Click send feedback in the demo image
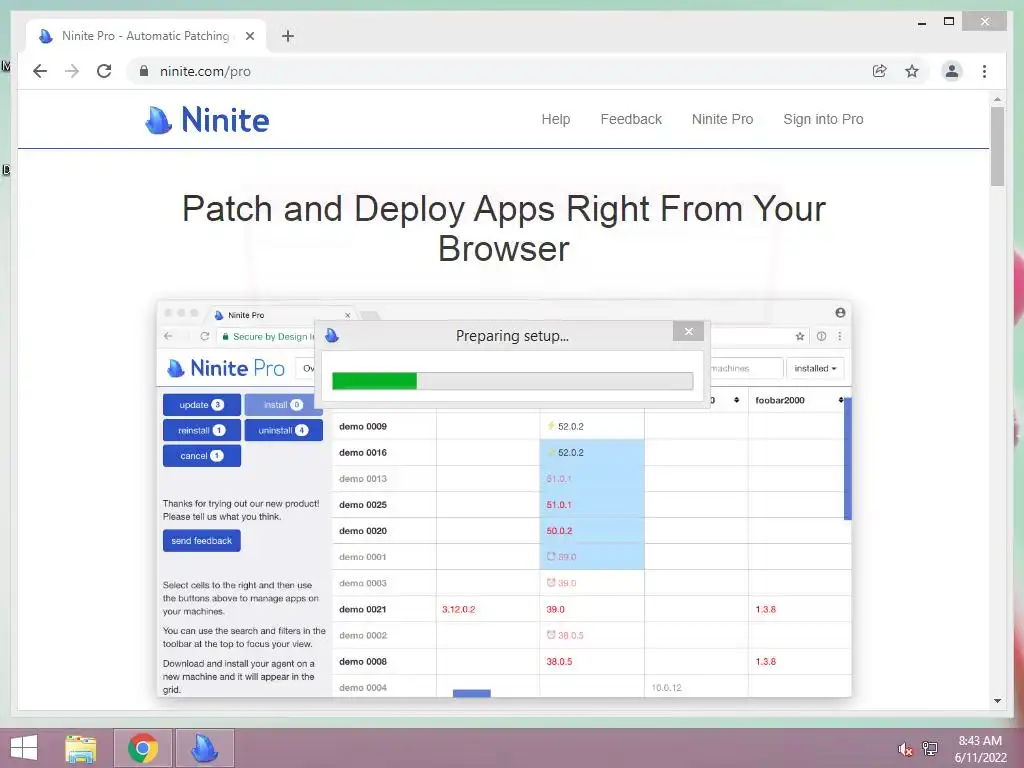Screen dimensions: 1024x768 click(x=202, y=541)
